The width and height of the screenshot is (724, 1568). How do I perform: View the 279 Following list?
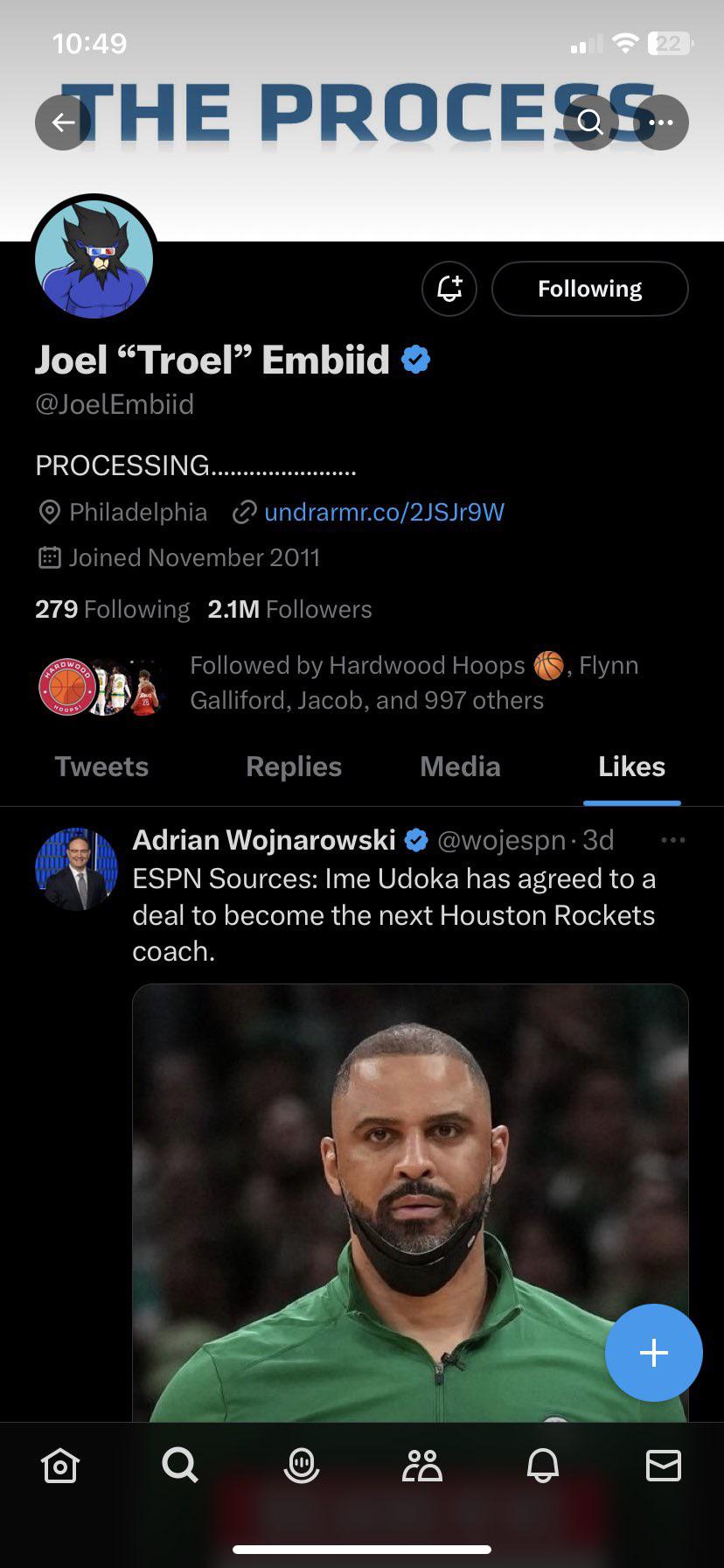(113, 609)
